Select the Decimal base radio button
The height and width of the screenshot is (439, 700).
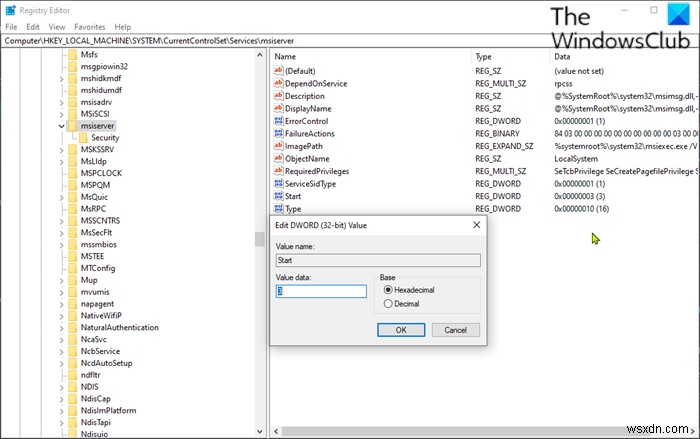coord(388,304)
